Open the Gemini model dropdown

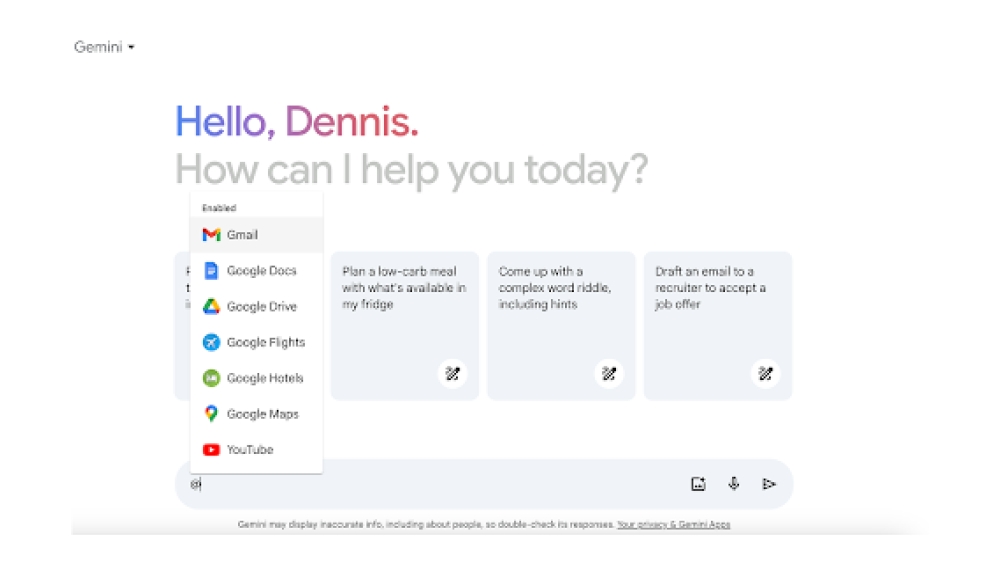[x=104, y=47]
